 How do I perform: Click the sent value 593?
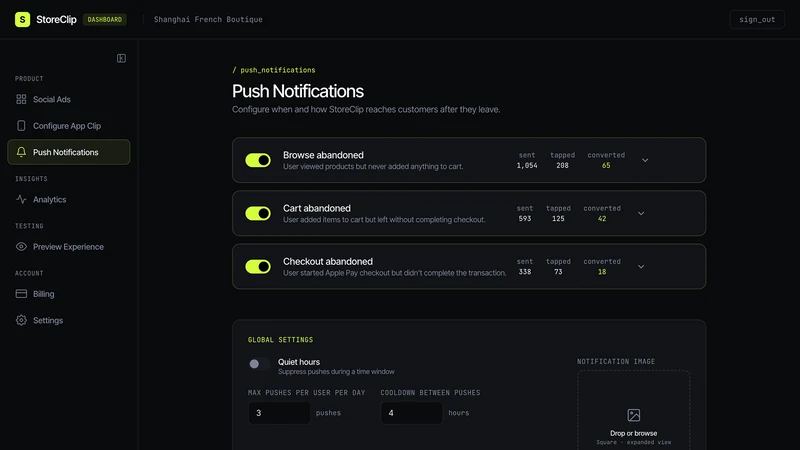pos(525,218)
